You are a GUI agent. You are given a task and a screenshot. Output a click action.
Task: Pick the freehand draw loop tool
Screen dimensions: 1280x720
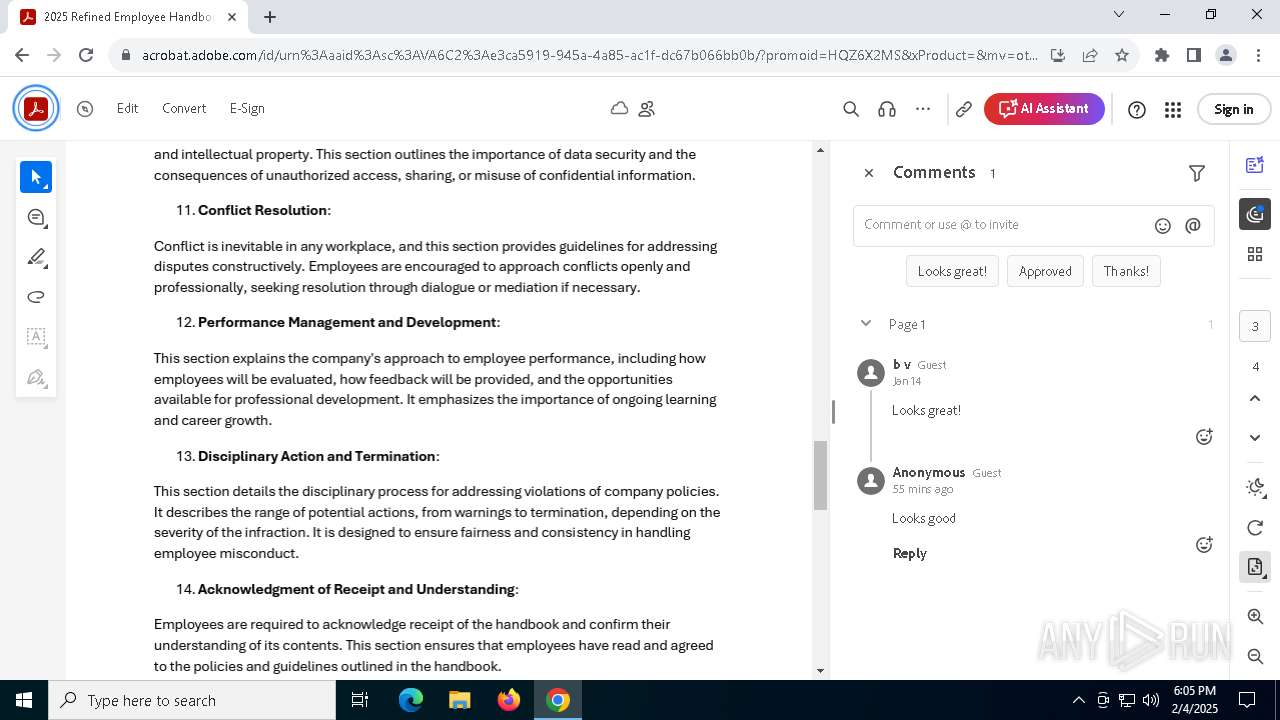36,297
